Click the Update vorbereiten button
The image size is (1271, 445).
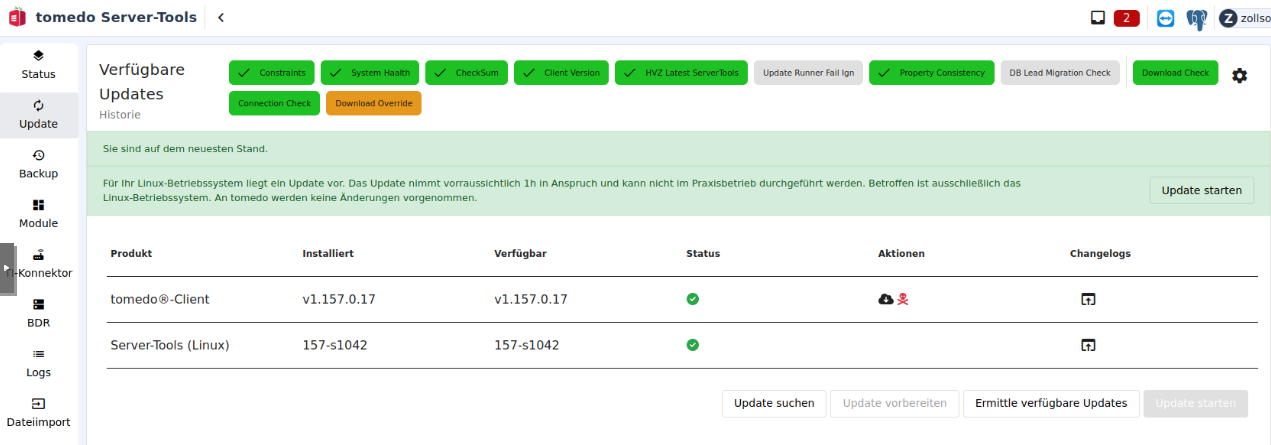pyautogui.click(x=894, y=403)
